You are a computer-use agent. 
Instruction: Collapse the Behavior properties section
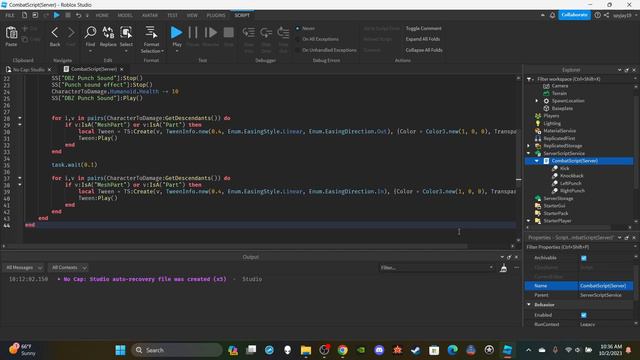(x=529, y=305)
